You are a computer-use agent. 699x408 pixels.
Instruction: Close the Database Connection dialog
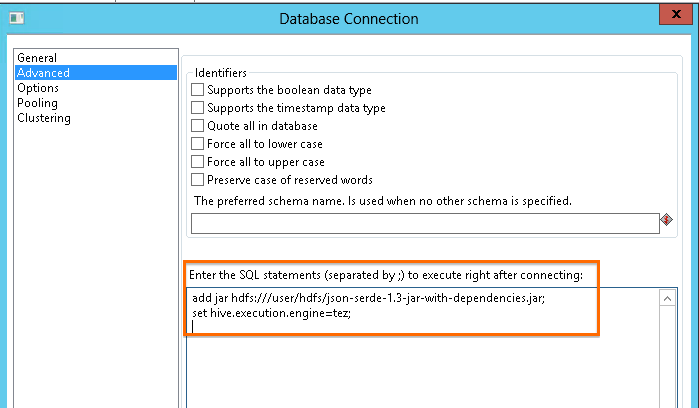676,14
